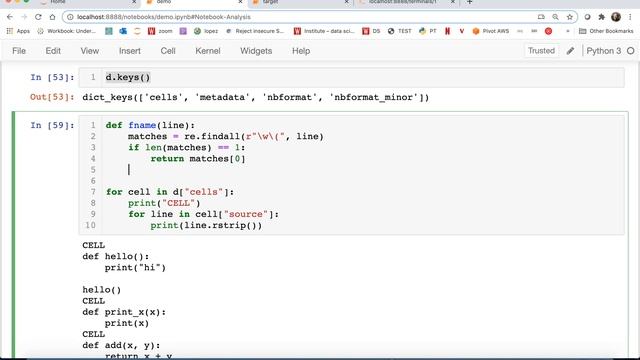The height and width of the screenshot is (360, 640).
Task: Open the Institute - data sci... bookmark
Action: pyautogui.click(x=324, y=31)
